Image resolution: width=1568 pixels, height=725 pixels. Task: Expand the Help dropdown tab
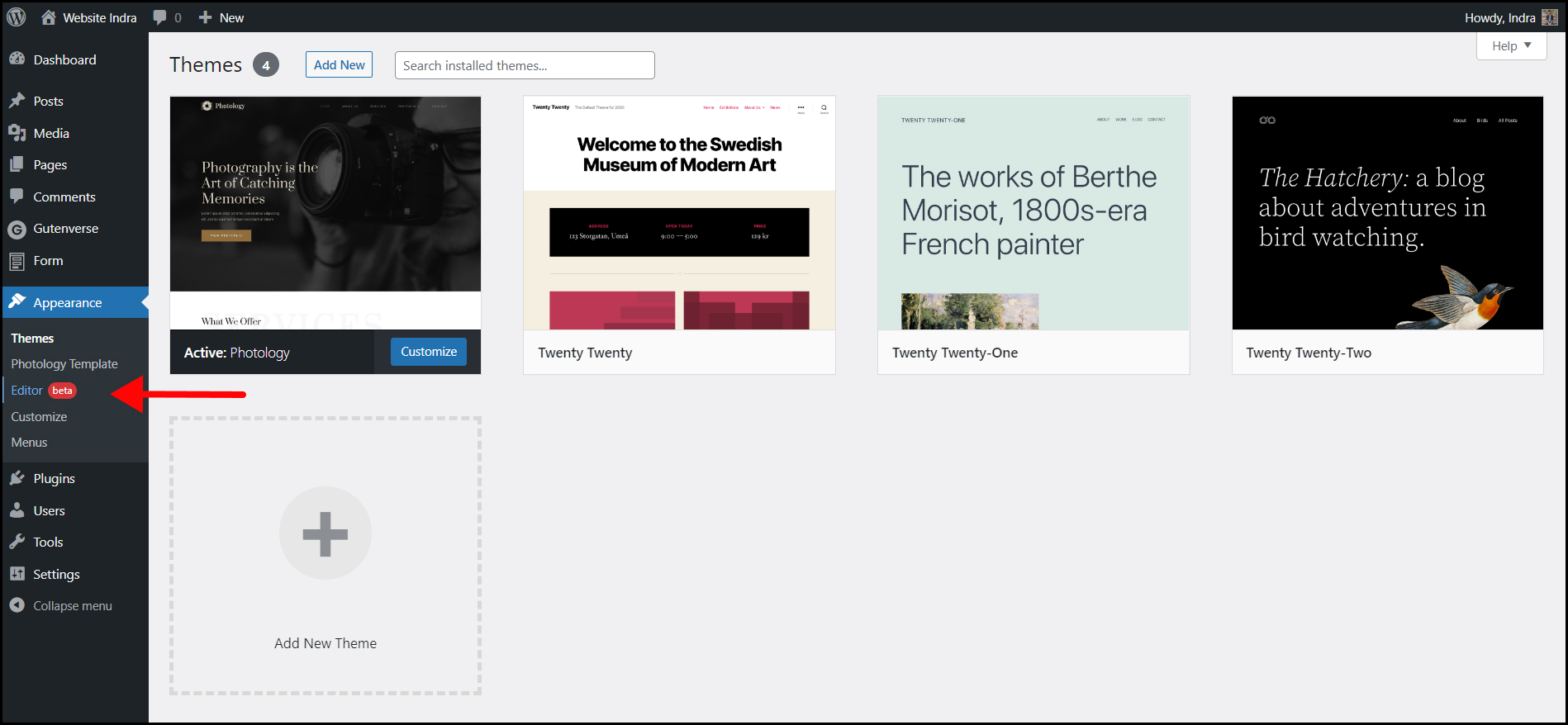pyautogui.click(x=1511, y=46)
